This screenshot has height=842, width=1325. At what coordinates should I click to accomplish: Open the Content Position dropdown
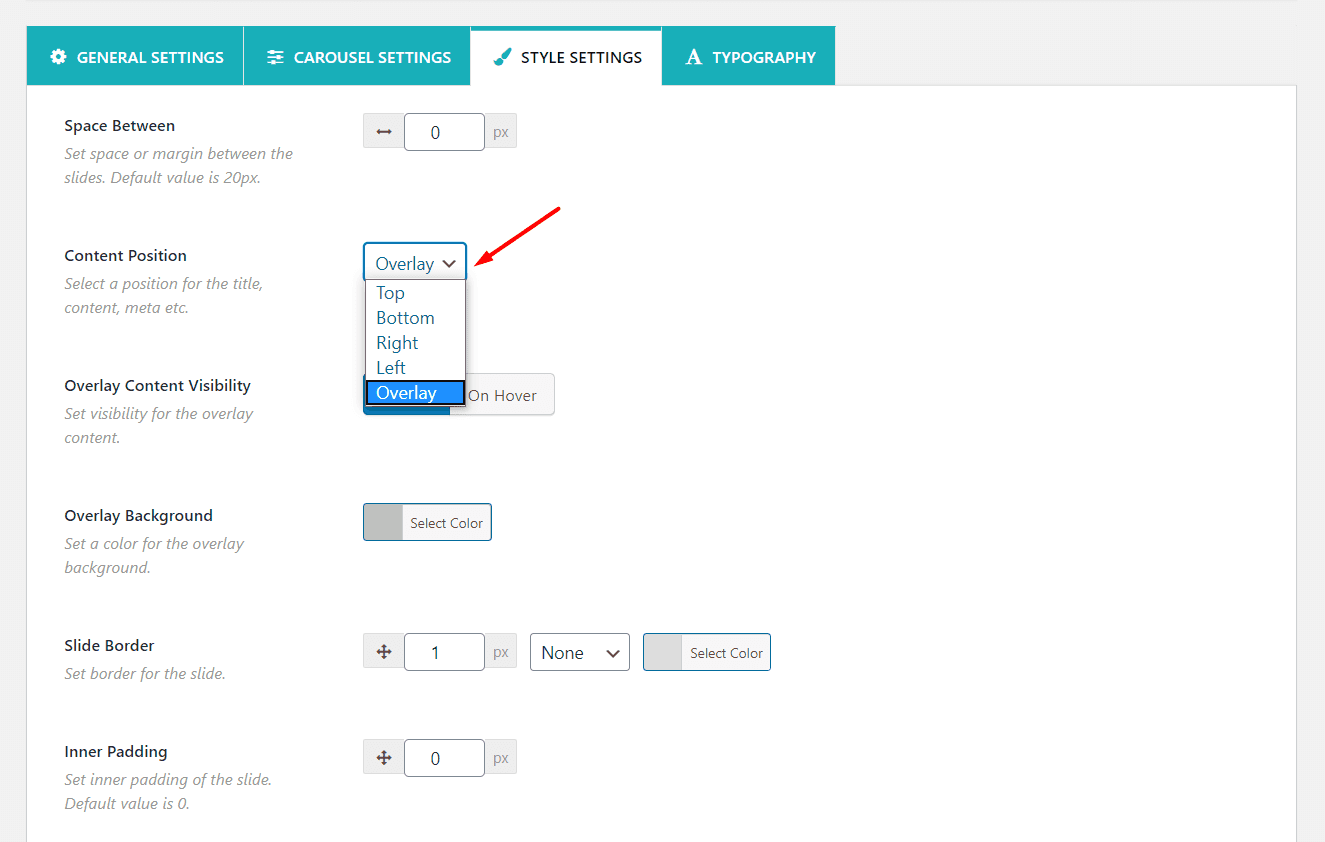415,263
